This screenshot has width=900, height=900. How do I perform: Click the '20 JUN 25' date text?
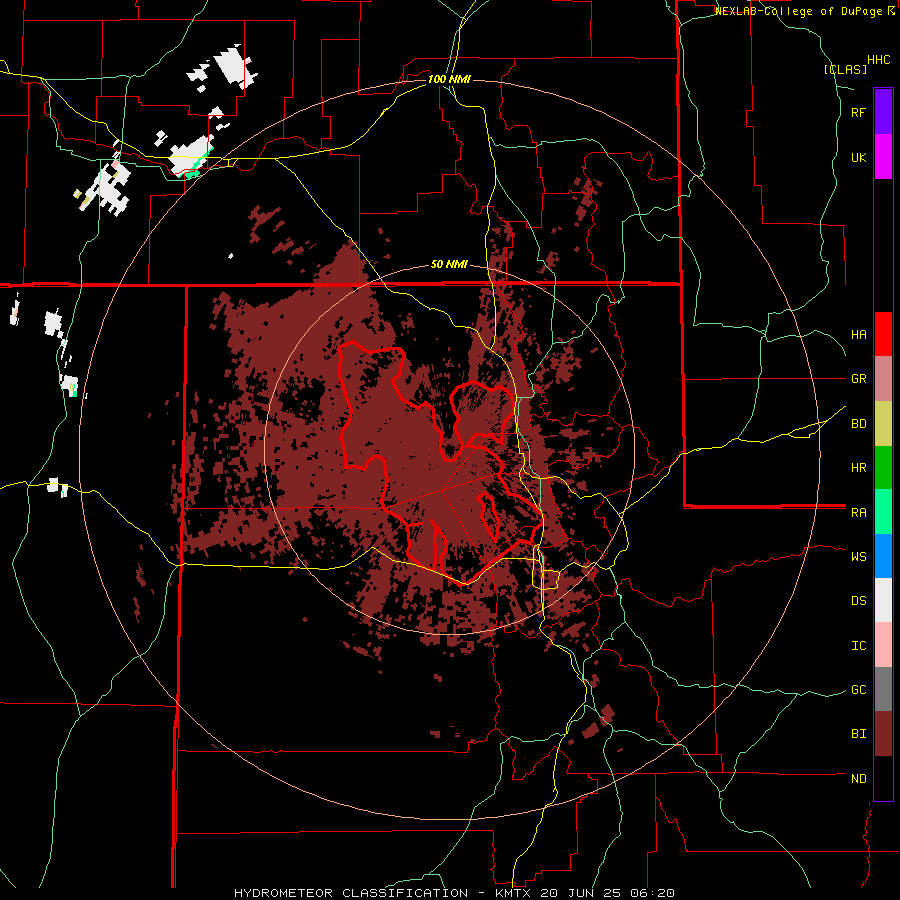[x=580, y=893]
